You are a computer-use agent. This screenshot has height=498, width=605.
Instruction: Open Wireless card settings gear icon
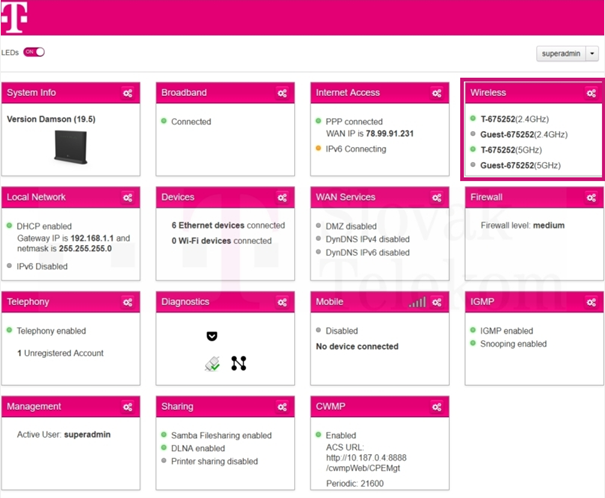point(591,93)
